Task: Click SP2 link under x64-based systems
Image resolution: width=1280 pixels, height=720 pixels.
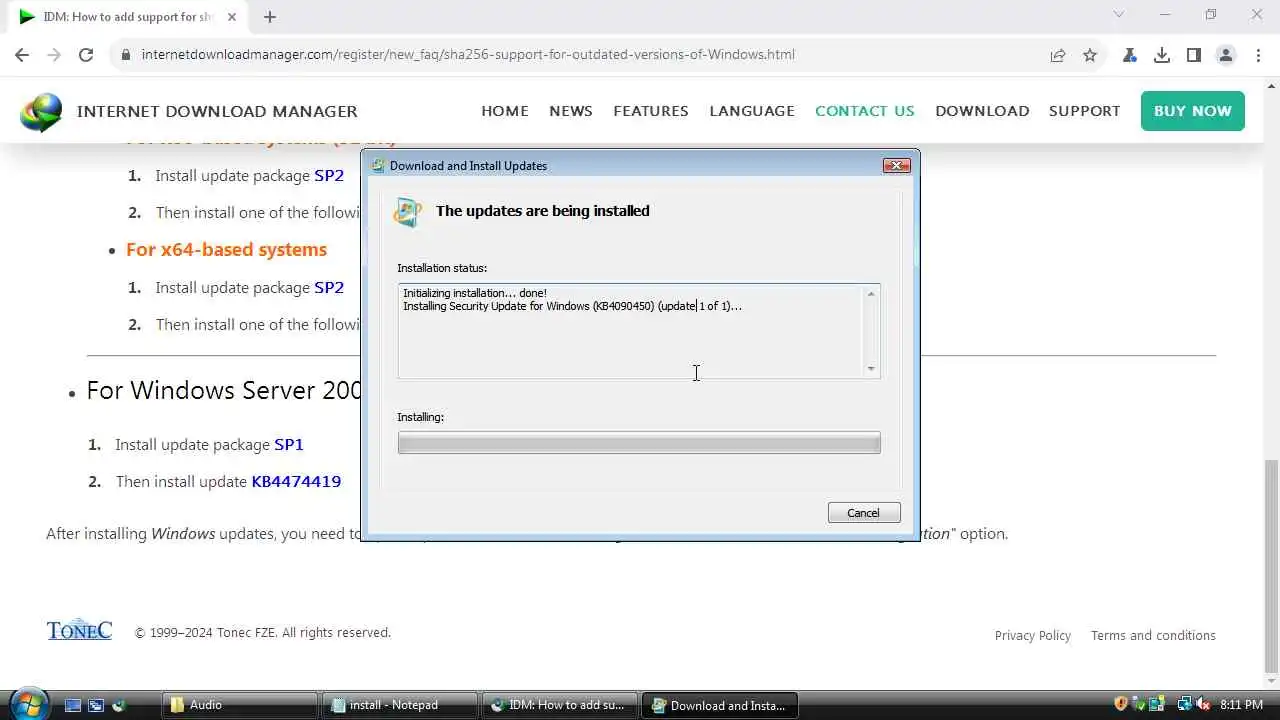Action: [329, 287]
